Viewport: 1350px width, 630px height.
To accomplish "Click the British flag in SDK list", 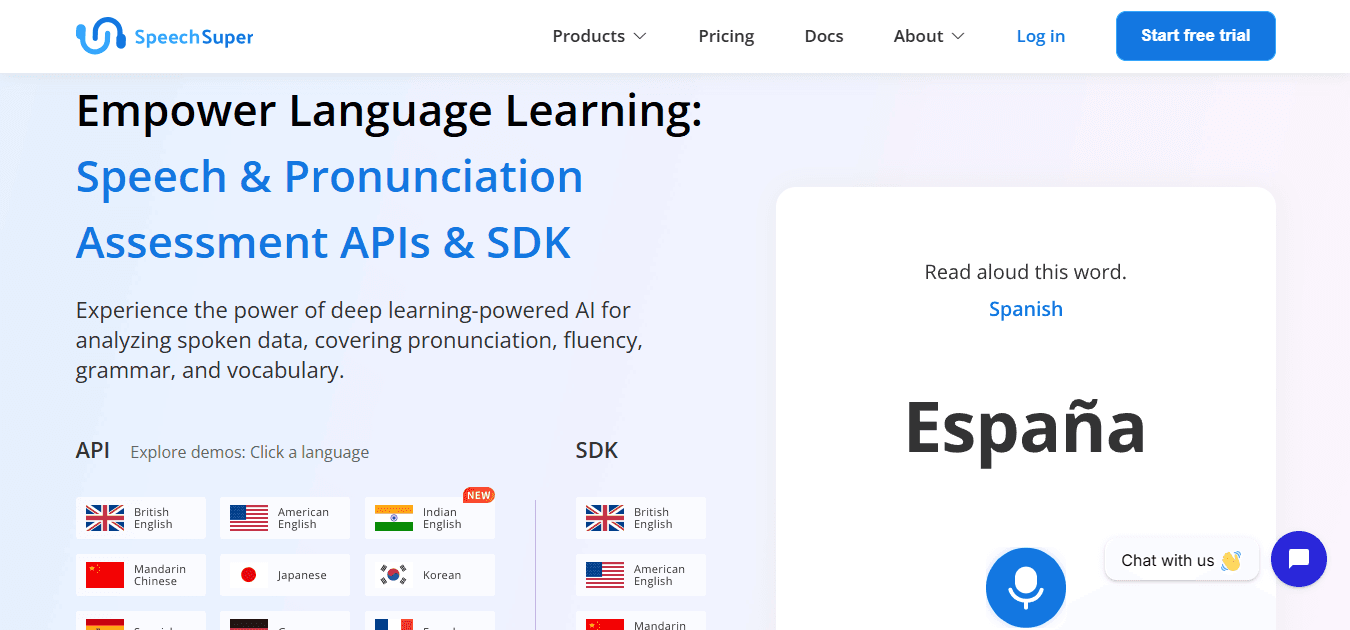I will [605, 518].
